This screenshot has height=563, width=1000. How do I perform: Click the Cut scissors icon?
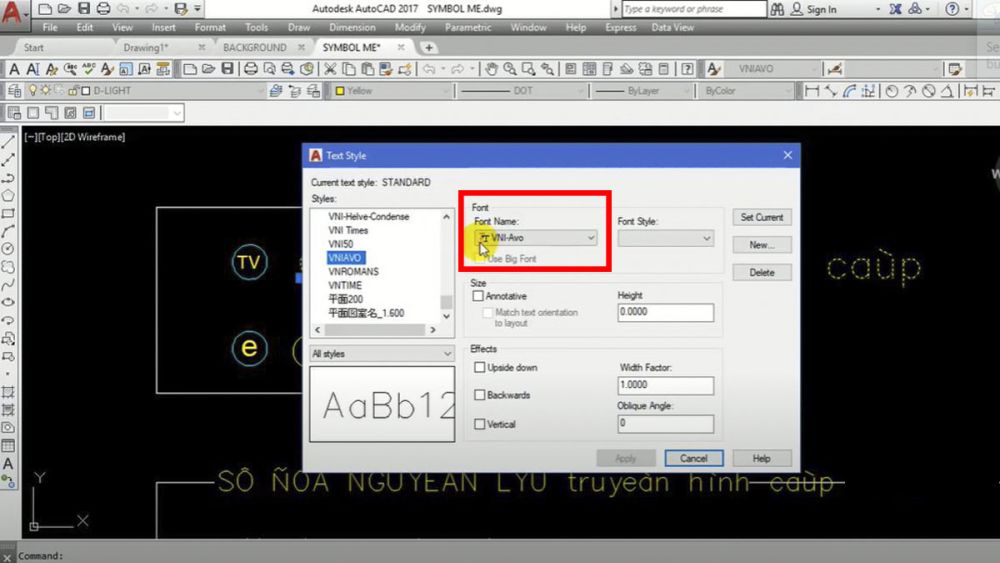330,69
